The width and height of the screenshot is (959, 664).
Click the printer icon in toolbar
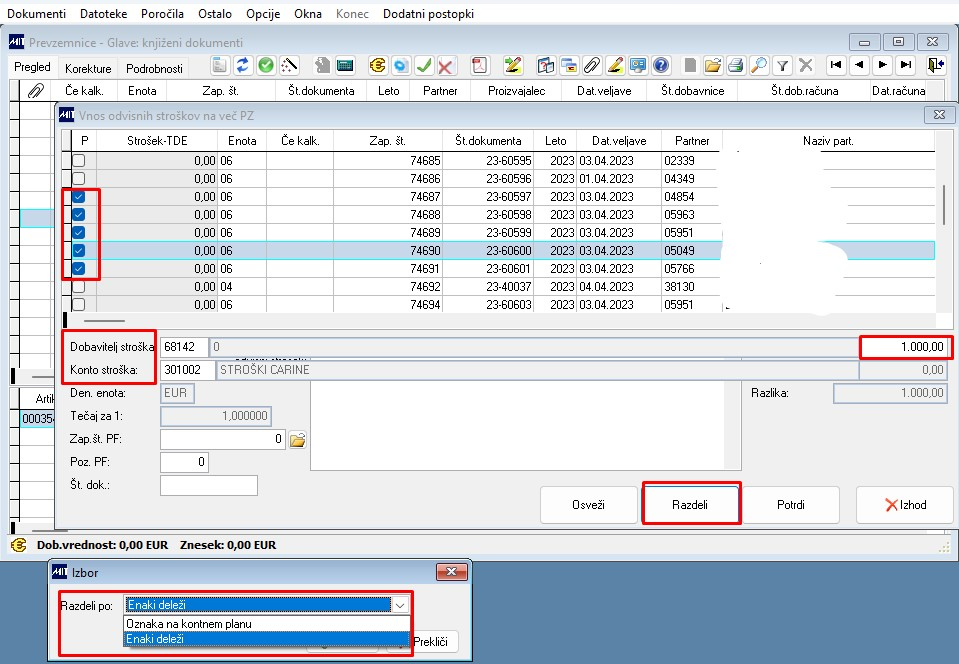point(735,66)
